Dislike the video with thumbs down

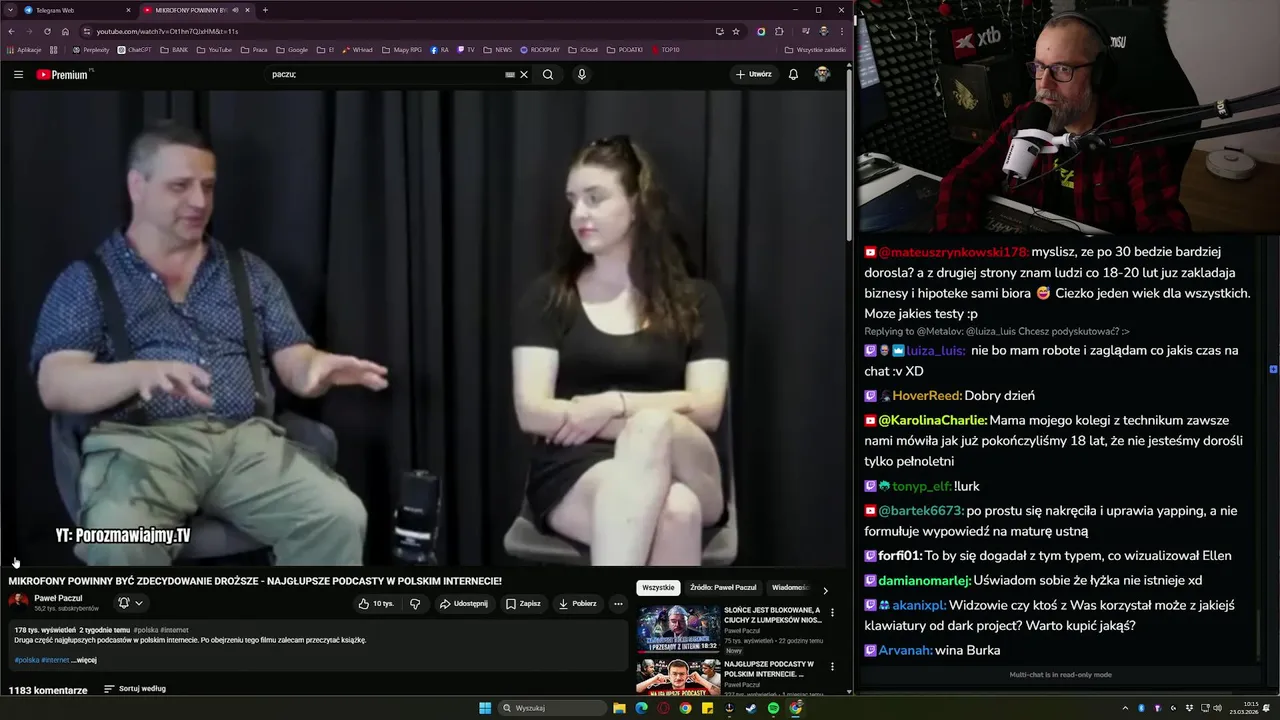coord(415,603)
